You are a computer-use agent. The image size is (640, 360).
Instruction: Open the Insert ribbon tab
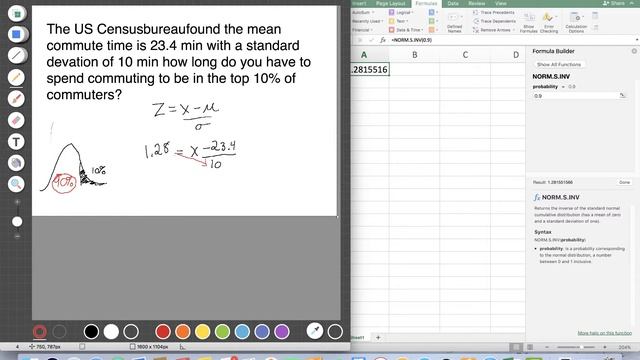point(359,3)
